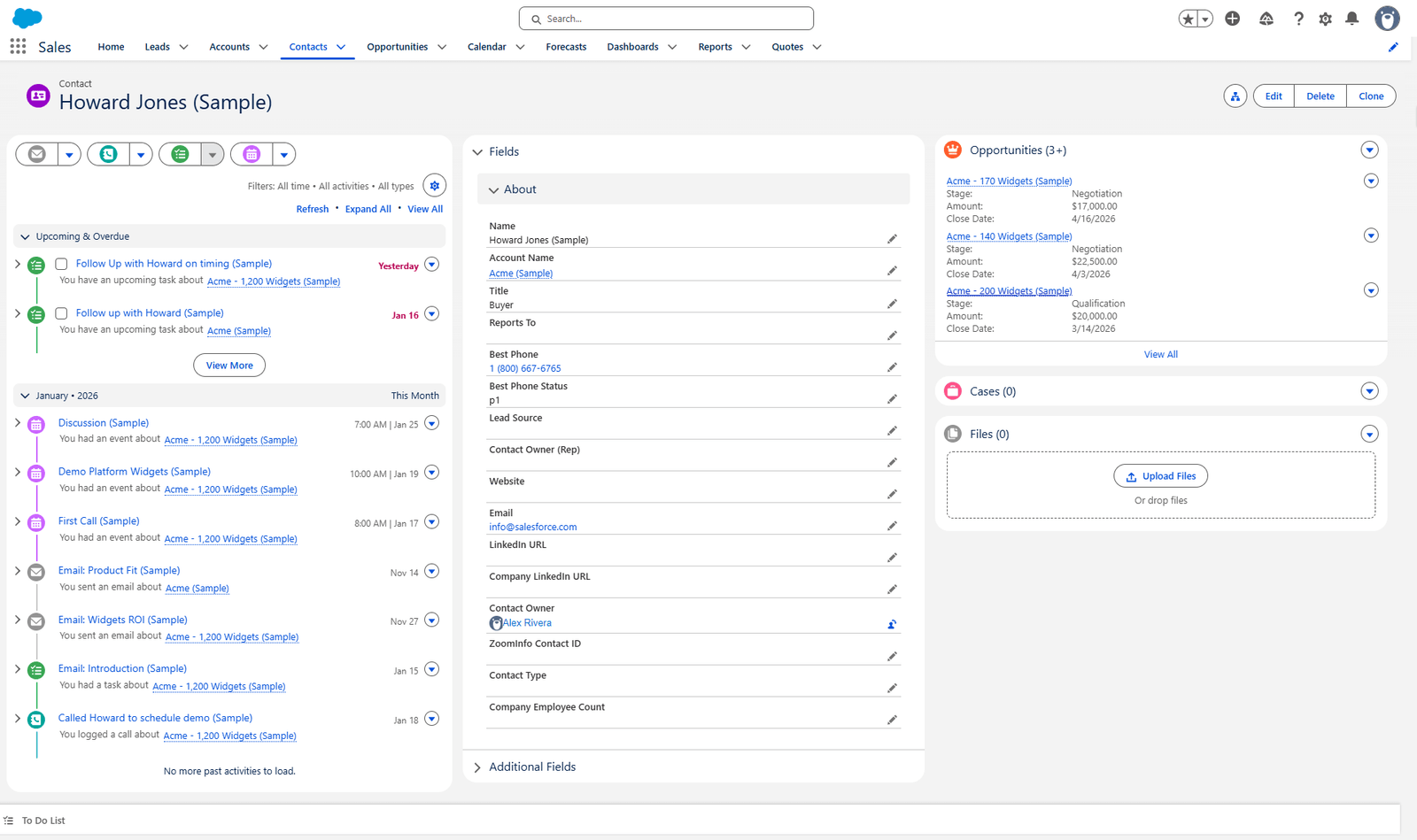Check the Follow up with Howard (Sample) task
This screenshot has height=840, width=1417.
61,313
